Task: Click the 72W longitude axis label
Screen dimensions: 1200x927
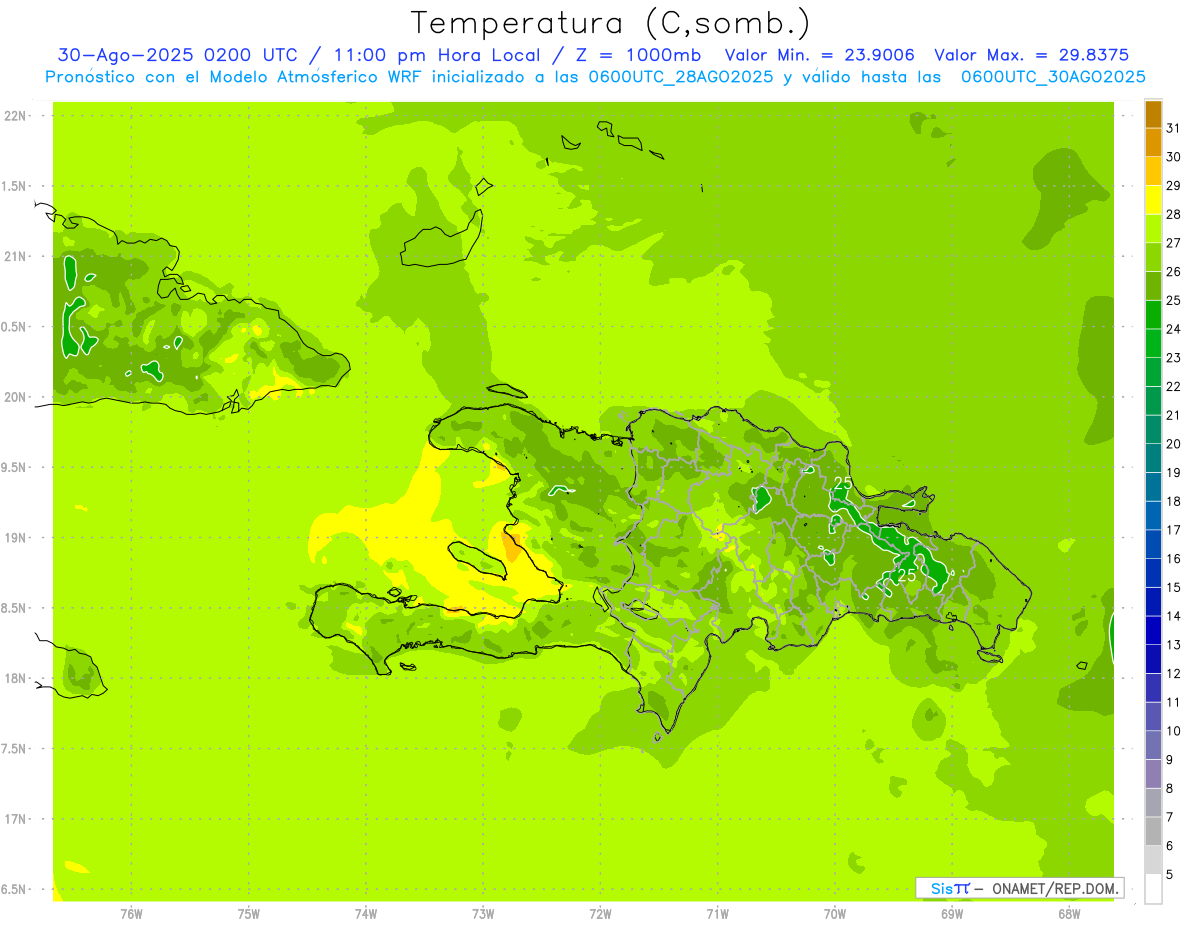Action: coord(600,913)
